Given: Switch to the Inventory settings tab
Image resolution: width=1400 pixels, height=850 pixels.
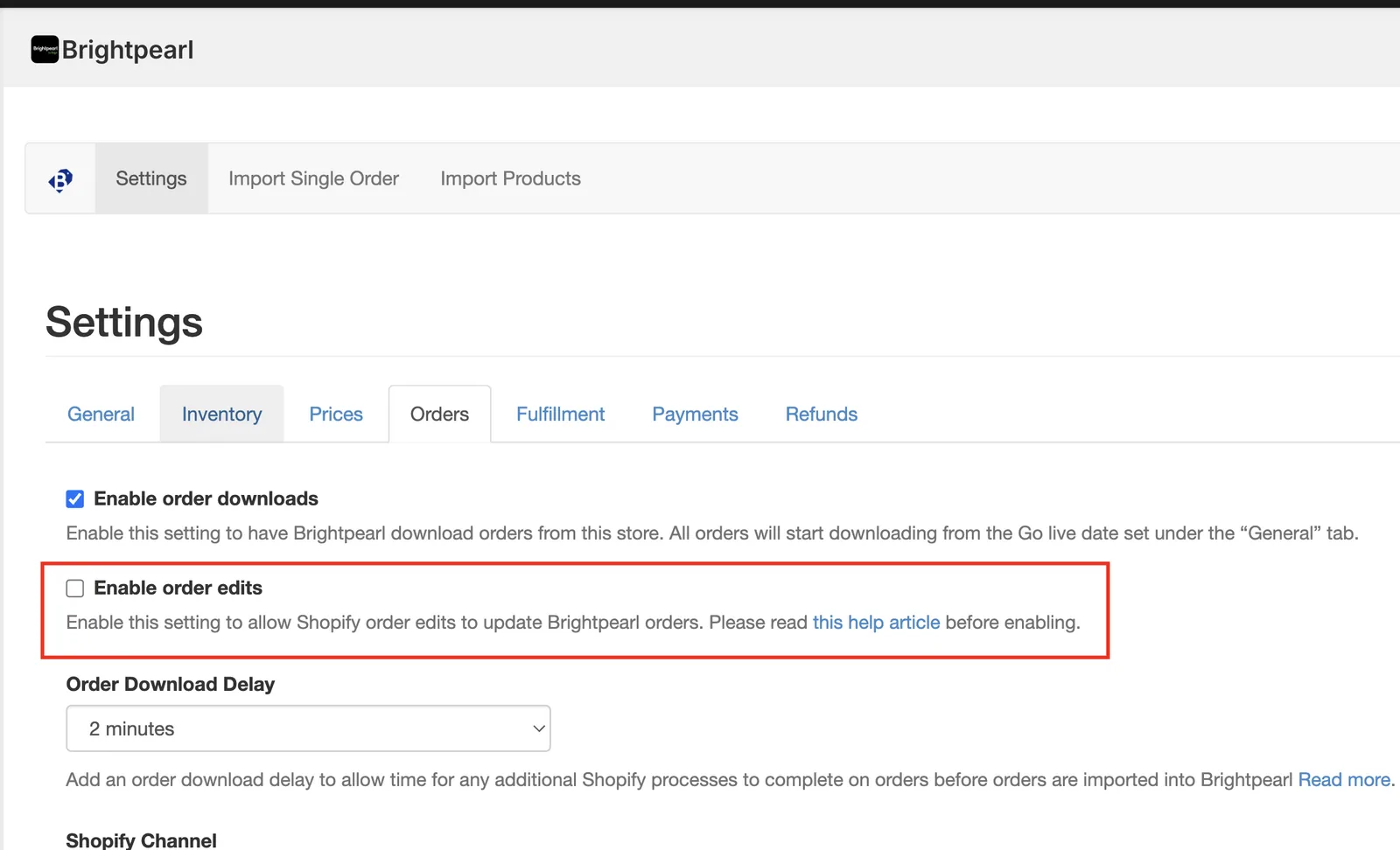Looking at the screenshot, I should (x=221, y=415).
